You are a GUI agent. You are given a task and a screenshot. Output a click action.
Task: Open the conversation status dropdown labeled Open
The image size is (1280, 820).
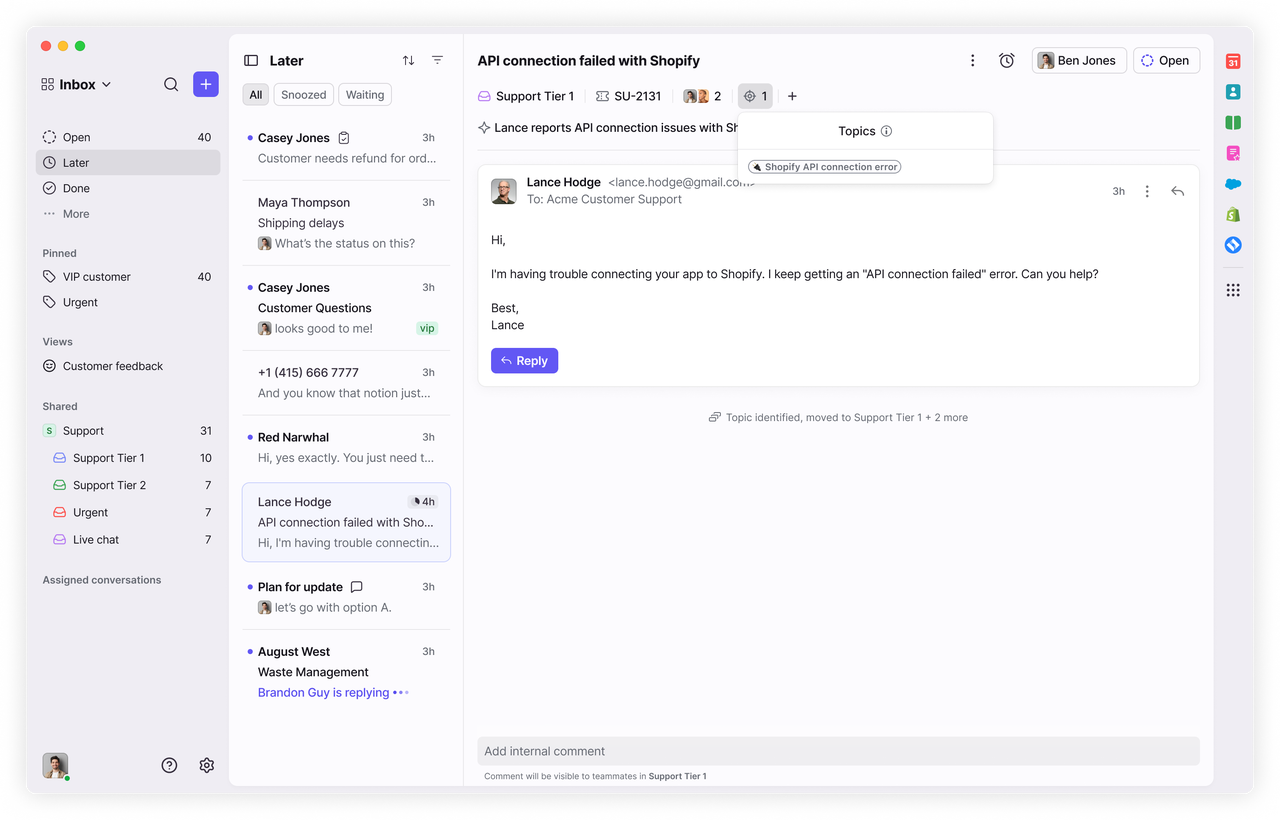coord(1166,60)
